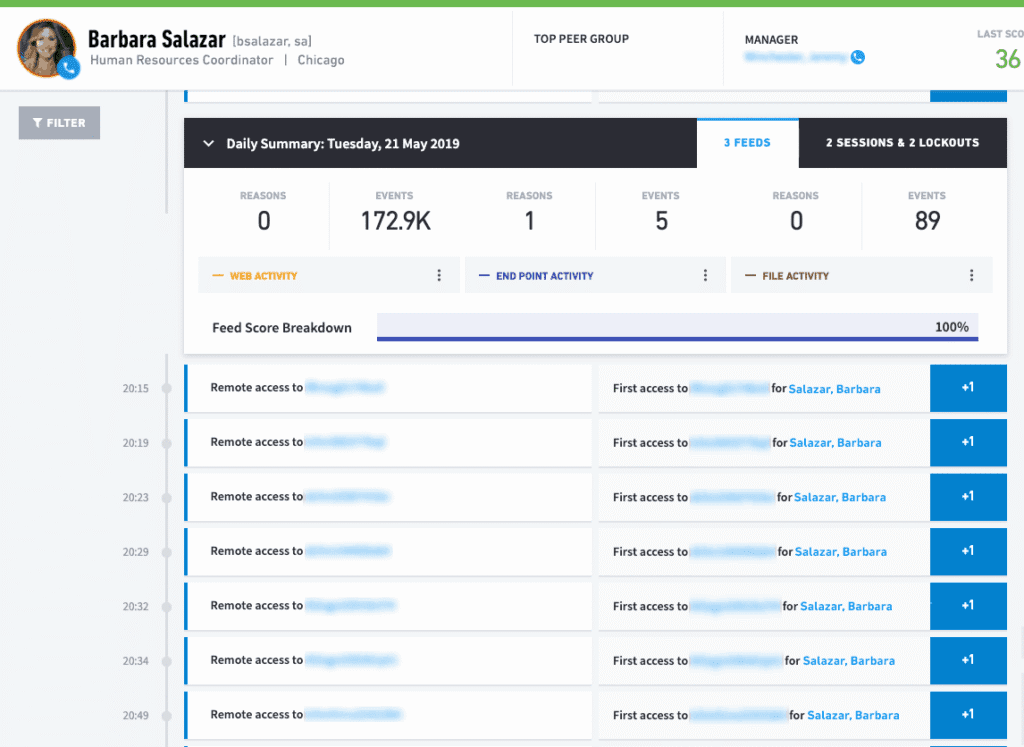Click the timeline dot at 20:15
The width and height of the screenshot is (1024, 747).
(x=167, y=389)
